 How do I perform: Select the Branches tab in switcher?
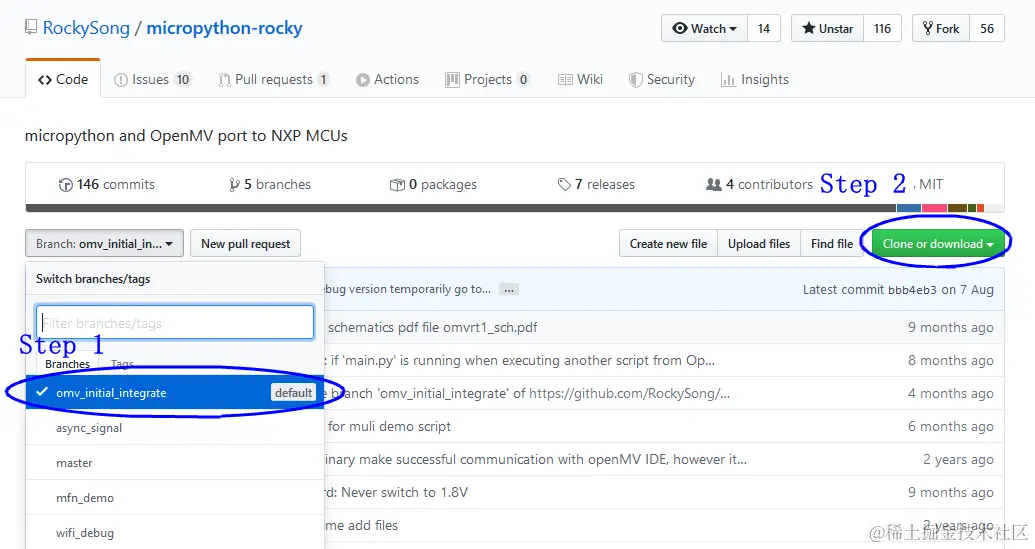(67, 364)
